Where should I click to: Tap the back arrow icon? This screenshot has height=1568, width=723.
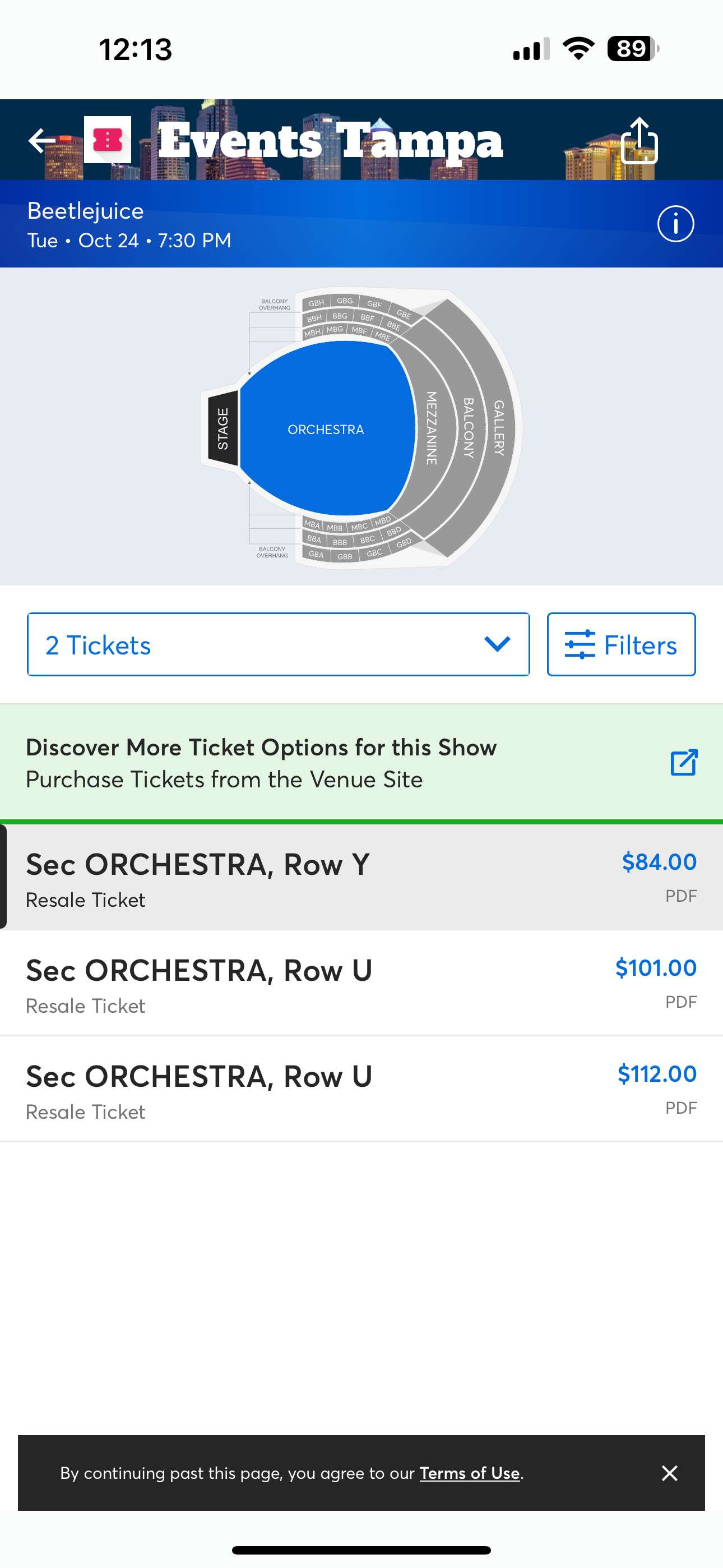tap(43, 141)
